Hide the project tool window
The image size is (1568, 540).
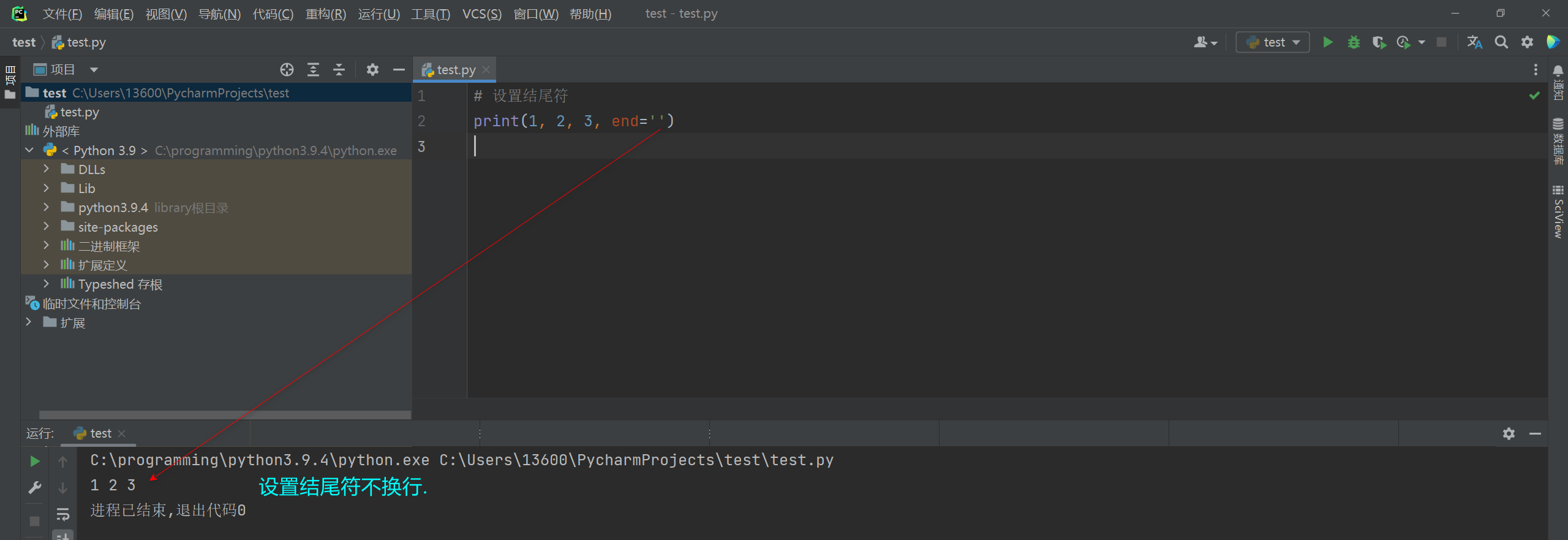[x=399, y=70]
